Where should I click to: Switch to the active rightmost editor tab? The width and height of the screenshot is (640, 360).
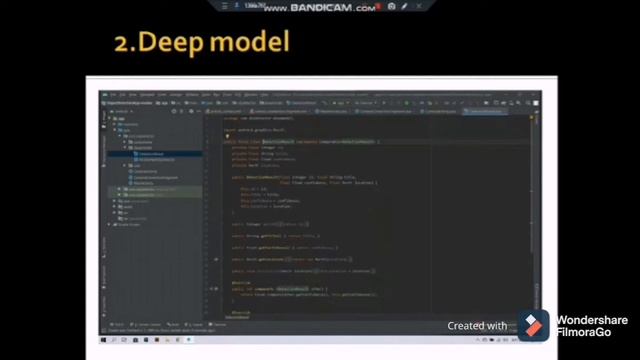click(485, 111)
